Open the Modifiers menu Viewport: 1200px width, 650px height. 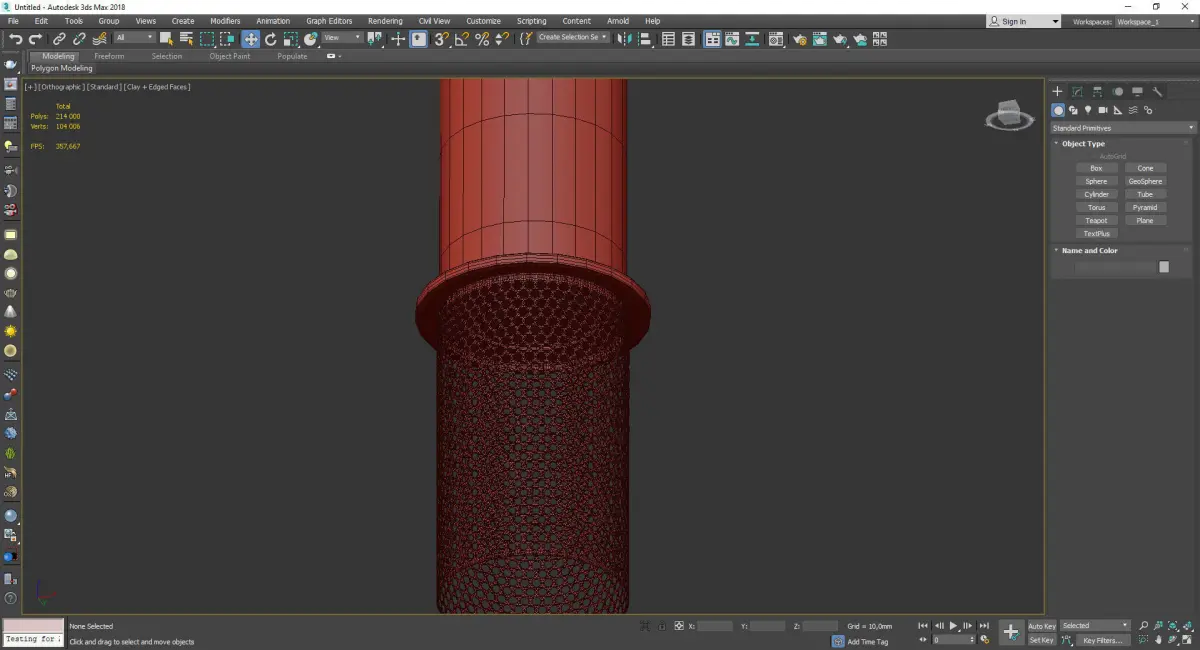click(x=225, y=21)
